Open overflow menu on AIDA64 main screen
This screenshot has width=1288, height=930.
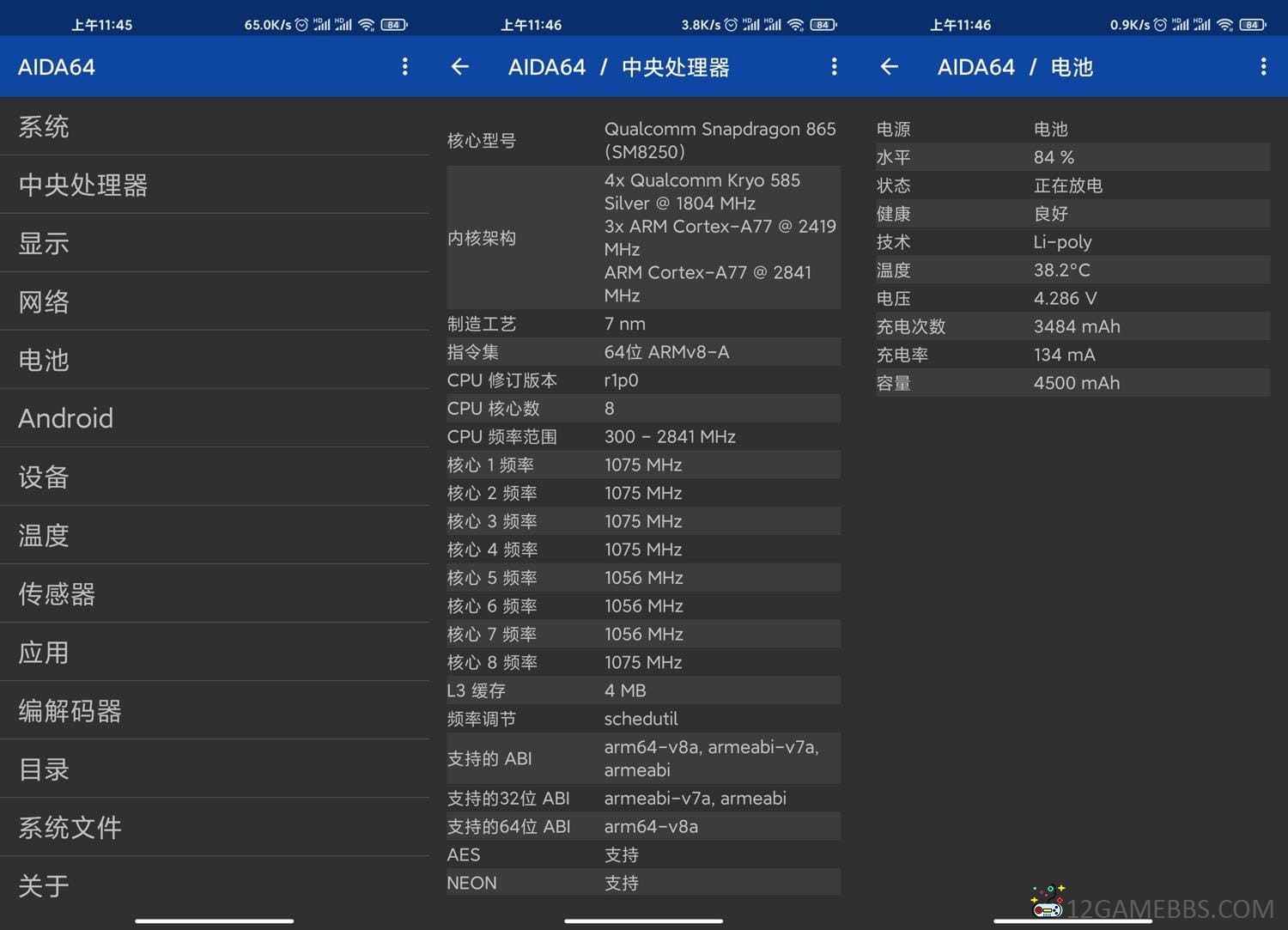404,67
